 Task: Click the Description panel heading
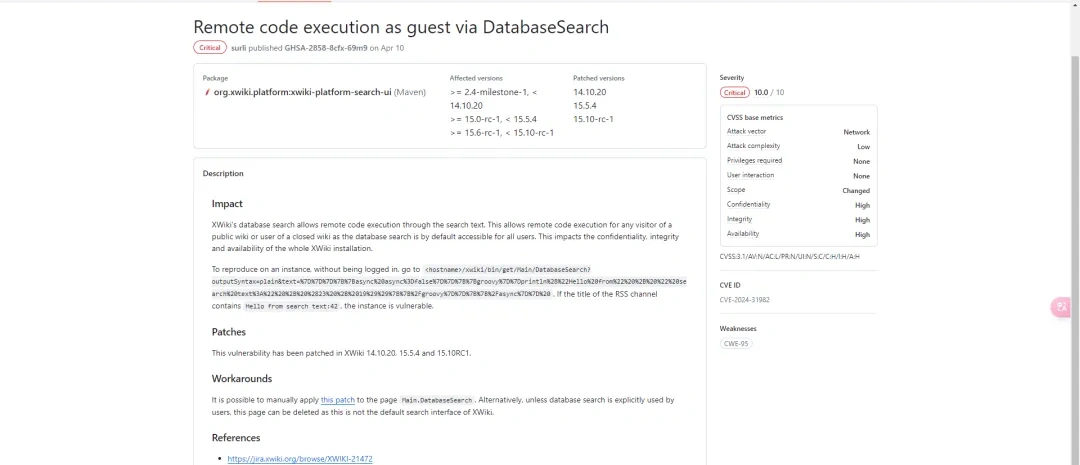(223, 174)
